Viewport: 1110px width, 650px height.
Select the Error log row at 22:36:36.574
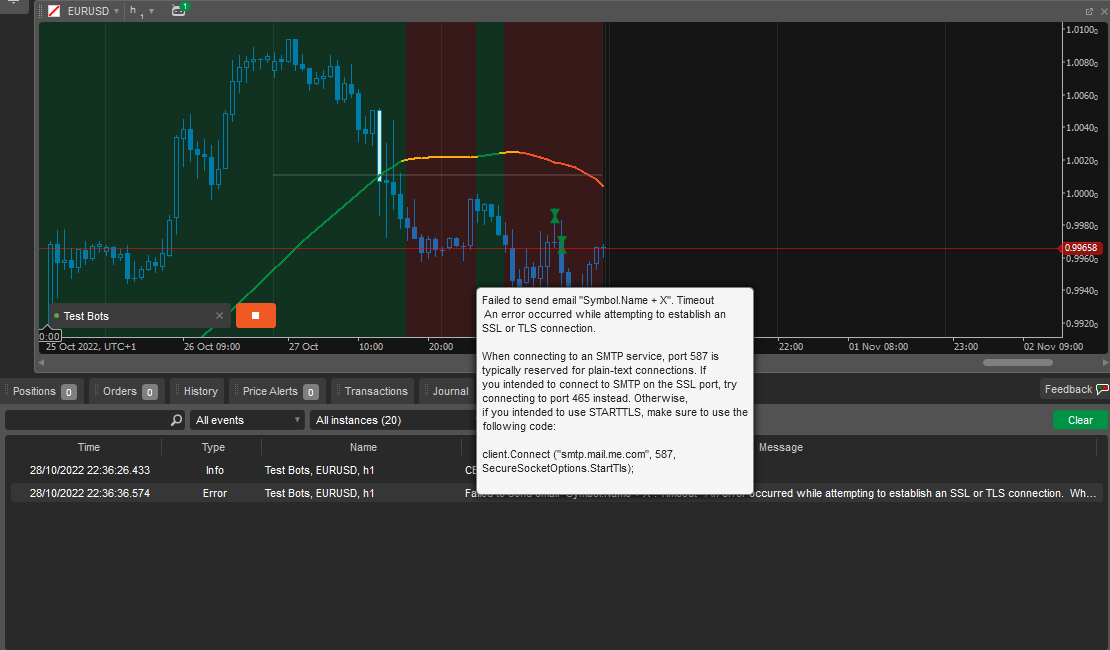(556, 493)
